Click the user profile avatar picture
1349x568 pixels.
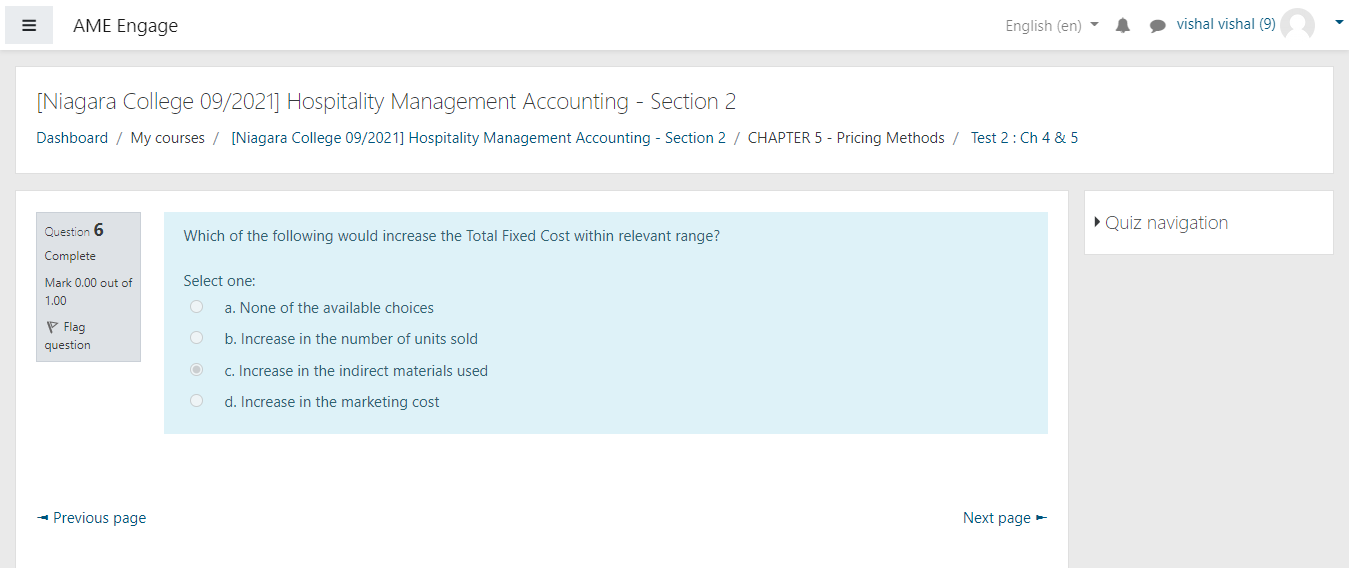pyautogui.click(x=1297, y=25)
